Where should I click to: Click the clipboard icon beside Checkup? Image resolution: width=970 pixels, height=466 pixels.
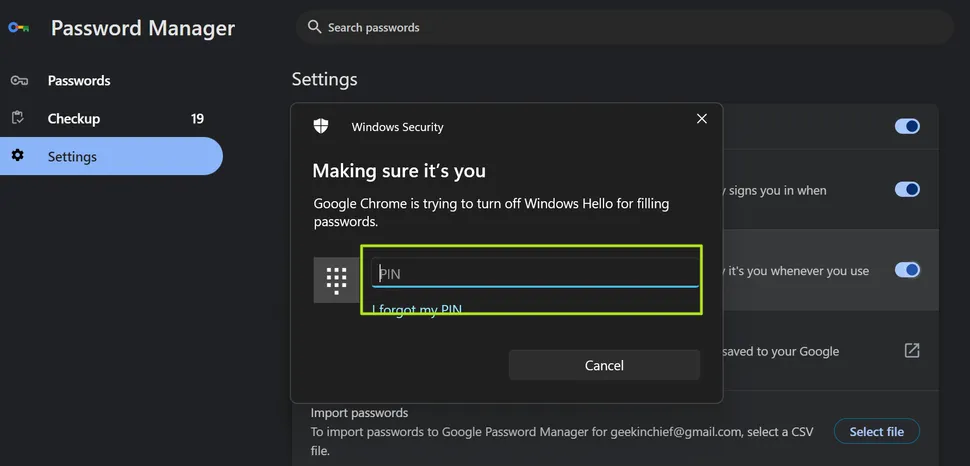[x=18, y=118]
